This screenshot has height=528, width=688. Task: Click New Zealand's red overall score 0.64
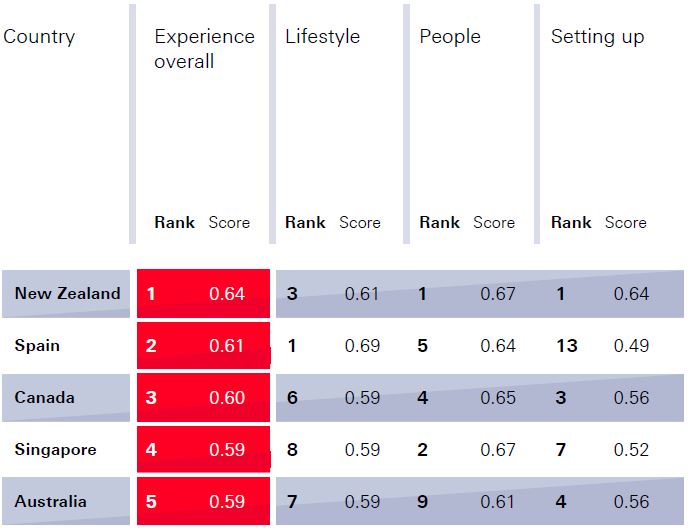coord(227,293)
